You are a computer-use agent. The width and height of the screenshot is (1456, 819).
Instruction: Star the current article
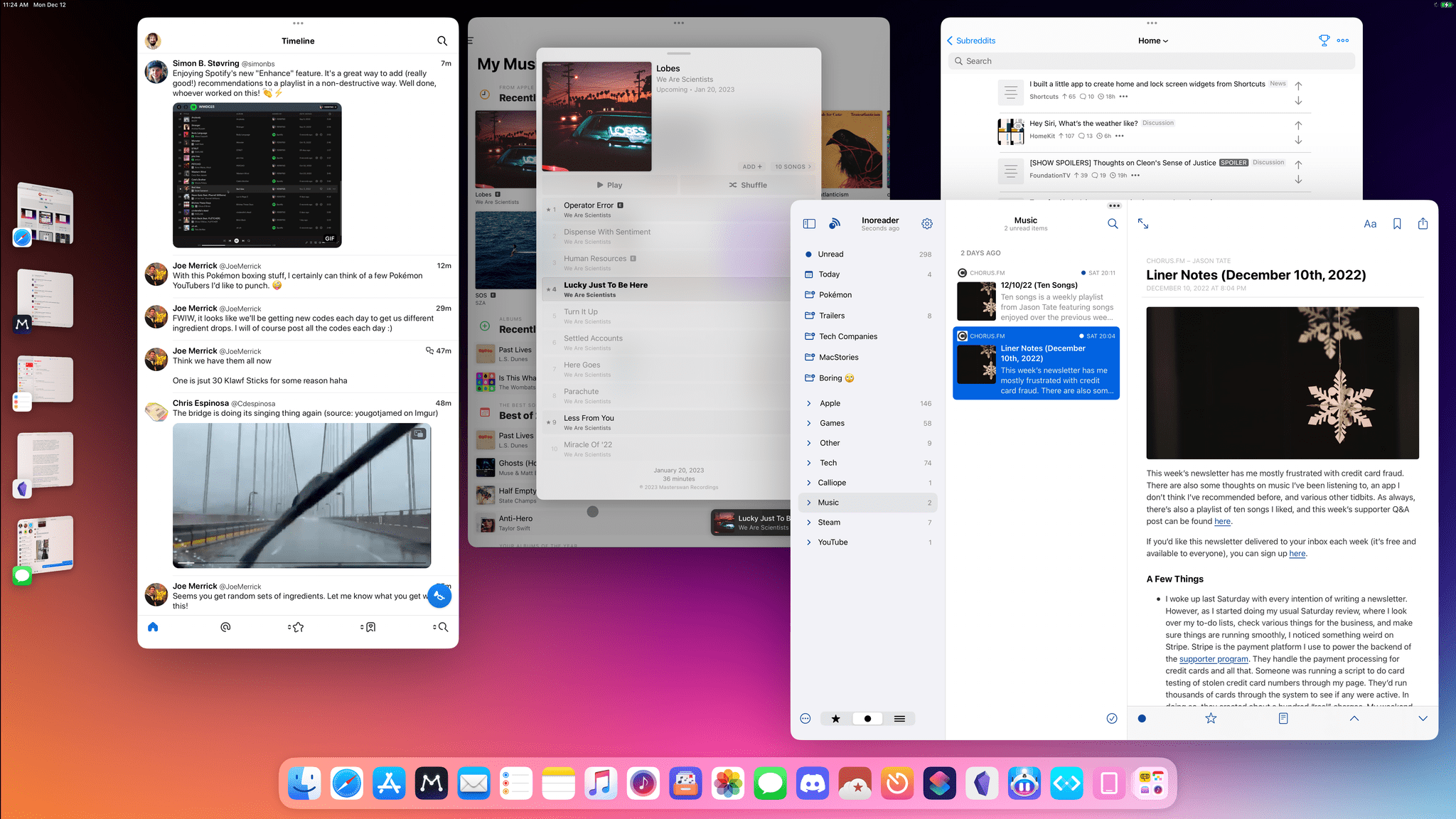[1211, 718]
